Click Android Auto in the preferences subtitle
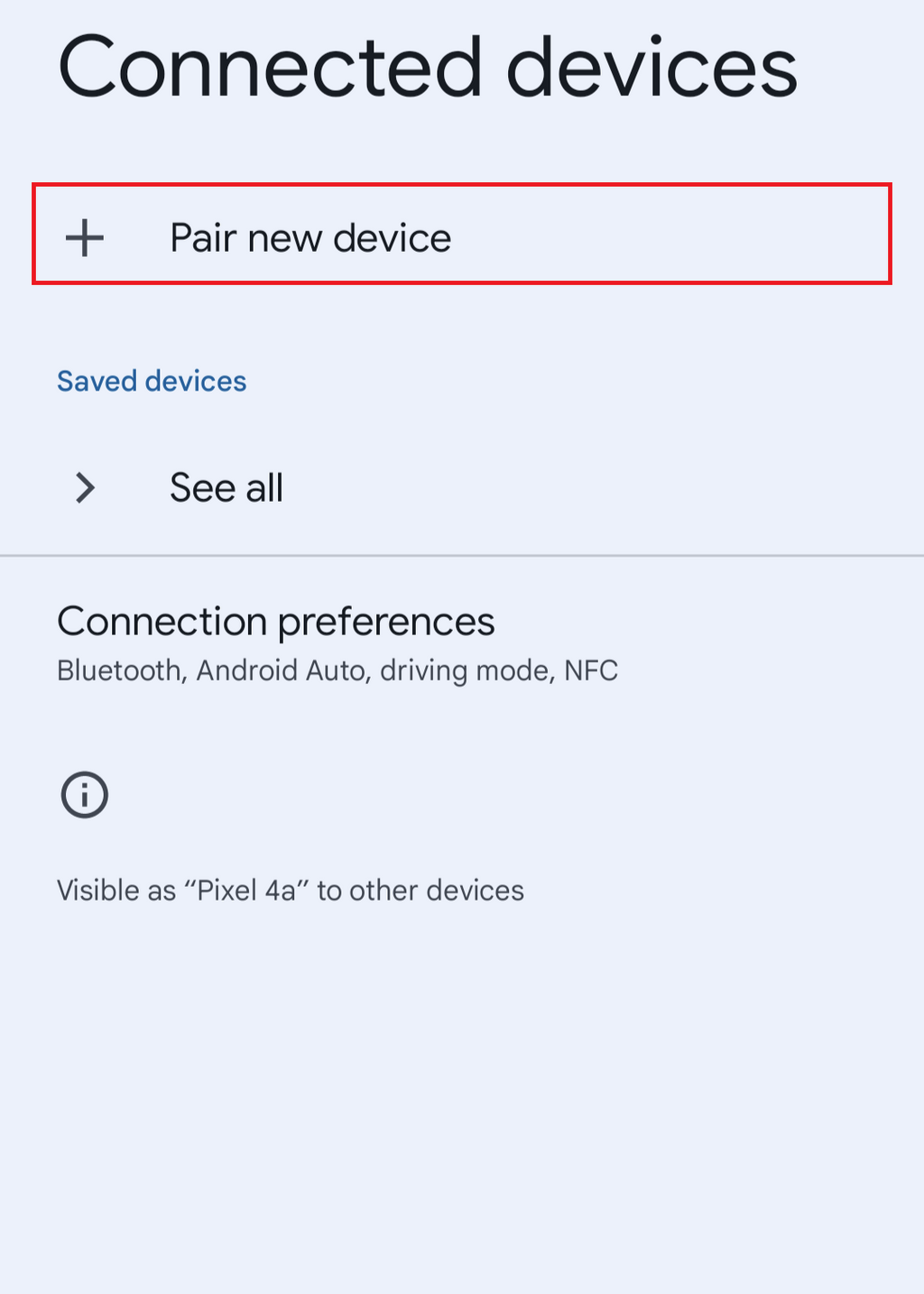This screenshot has height=1294, width=924. coord(281,670)
